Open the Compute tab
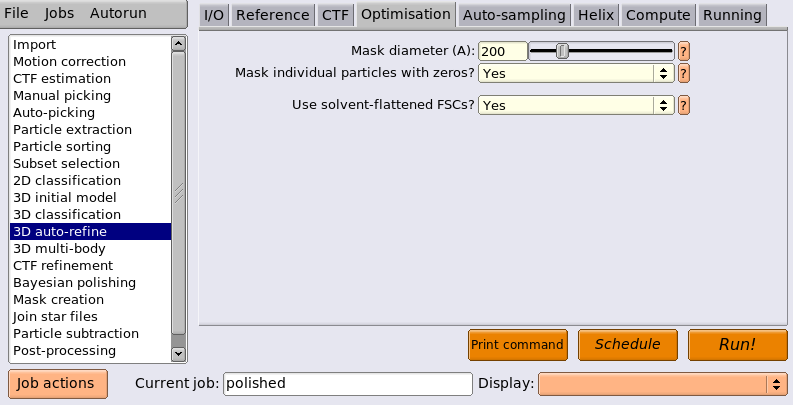Image resolution: width=793 pixels, height=405 pixels. coord(658,15)
